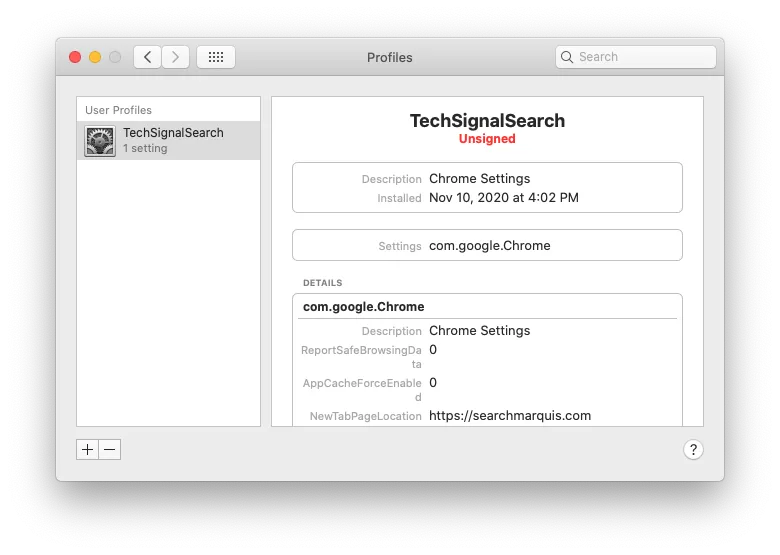Close the Profiles window
The height and width of the screenshot is (555, 780).
pyautogui.click(x=75, y=57)
